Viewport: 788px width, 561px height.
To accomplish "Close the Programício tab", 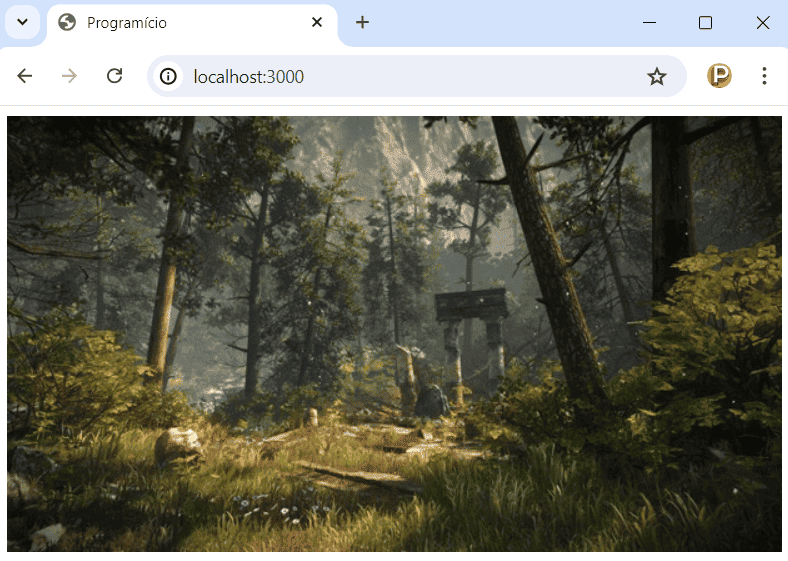I will (x=317, y=22).
